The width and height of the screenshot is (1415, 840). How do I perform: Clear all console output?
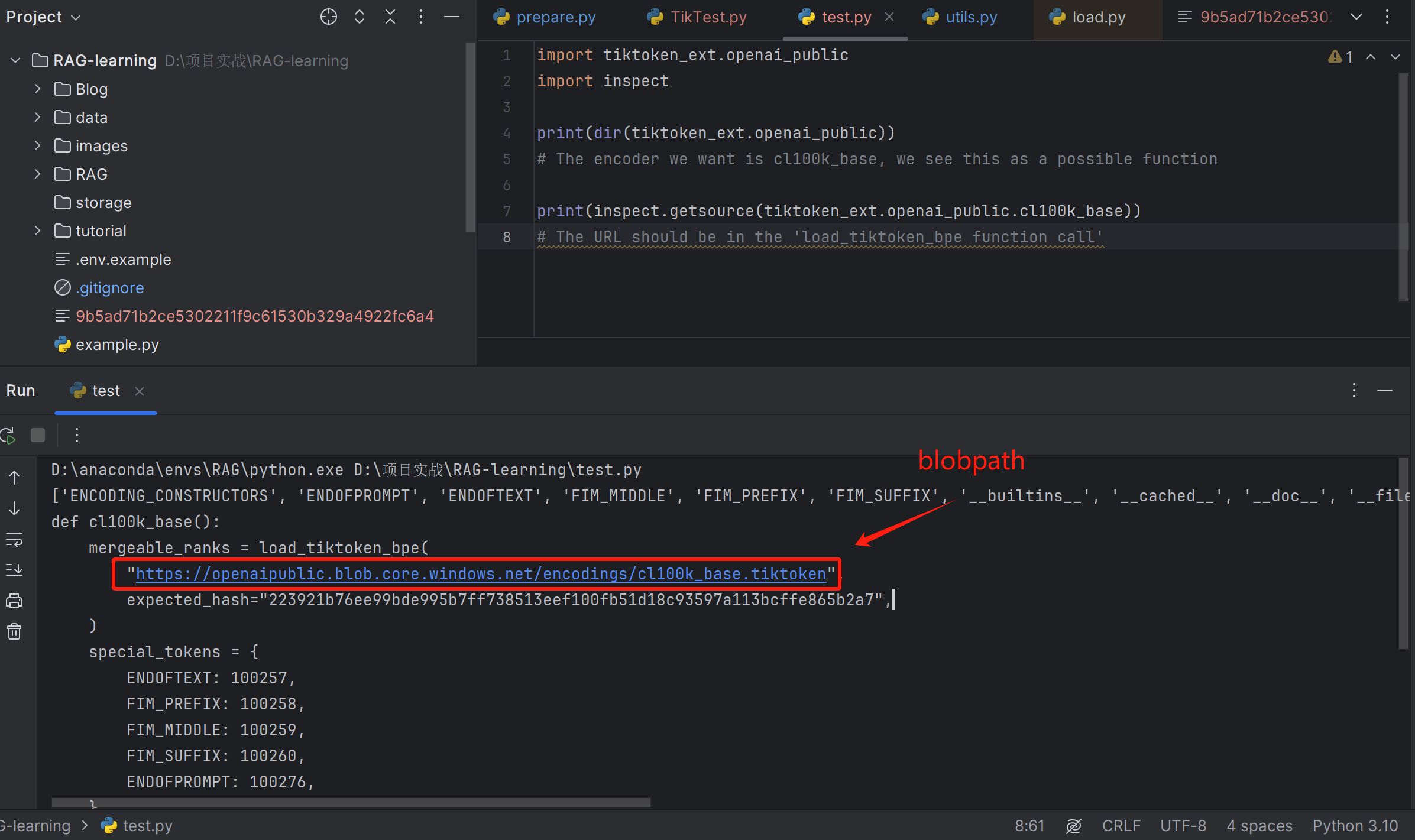[14, 632]
